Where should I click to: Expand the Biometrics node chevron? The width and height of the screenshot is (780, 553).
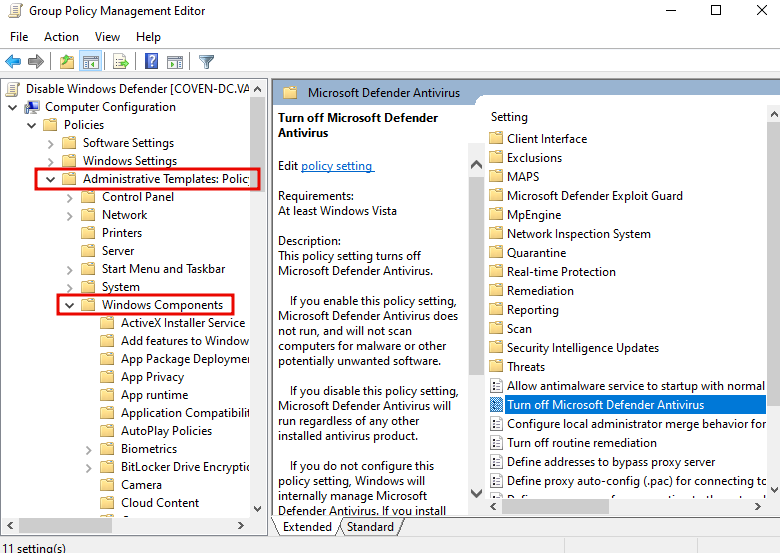pos(89,450)
